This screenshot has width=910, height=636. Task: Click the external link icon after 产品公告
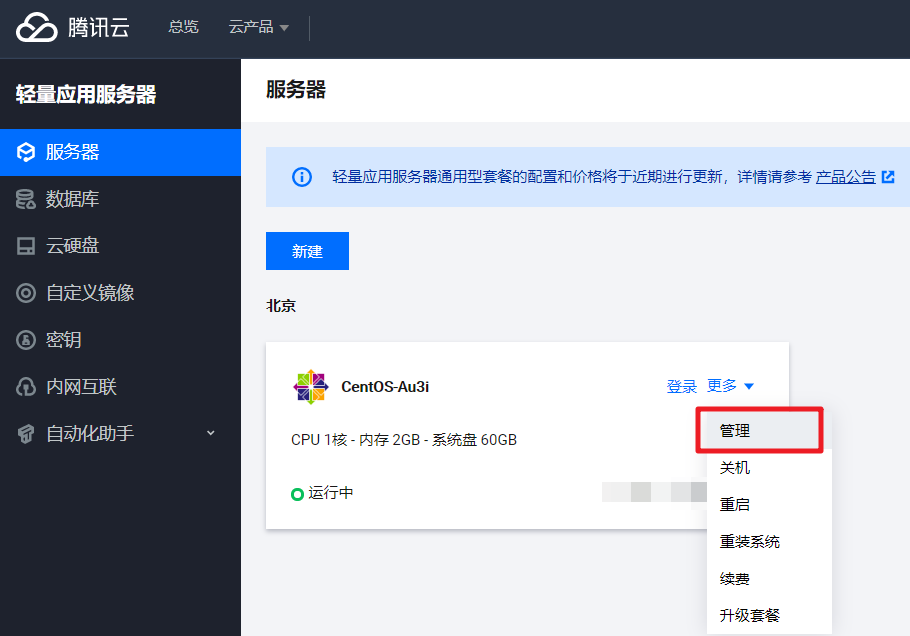[888, 176]
